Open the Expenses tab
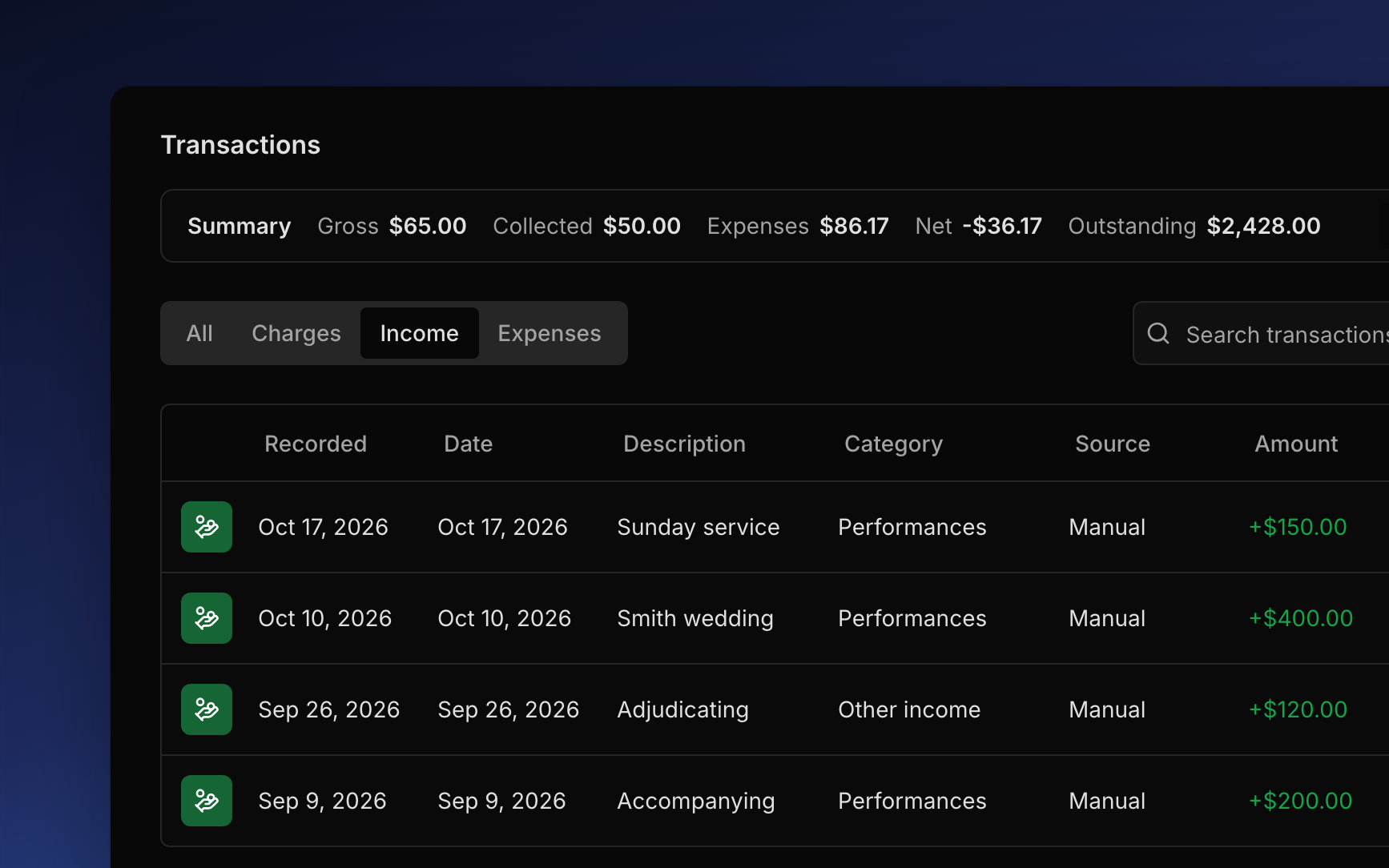 tap(550, 333)
